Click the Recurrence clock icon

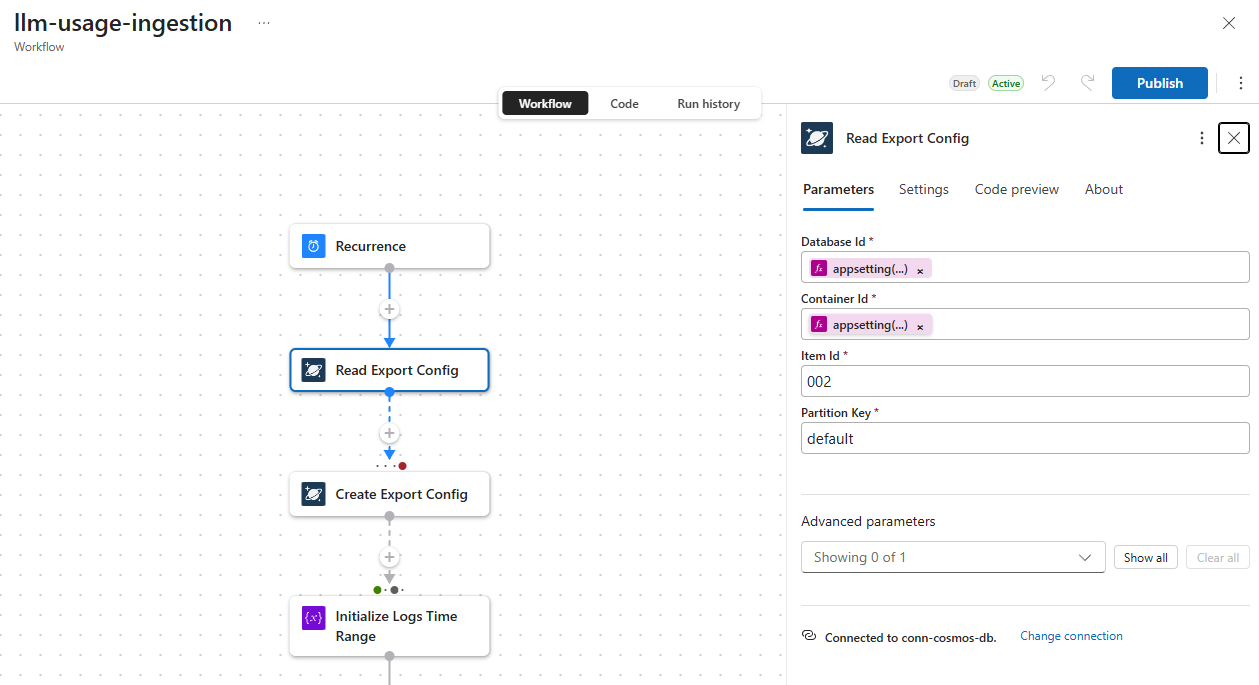[x=314, y=246]
